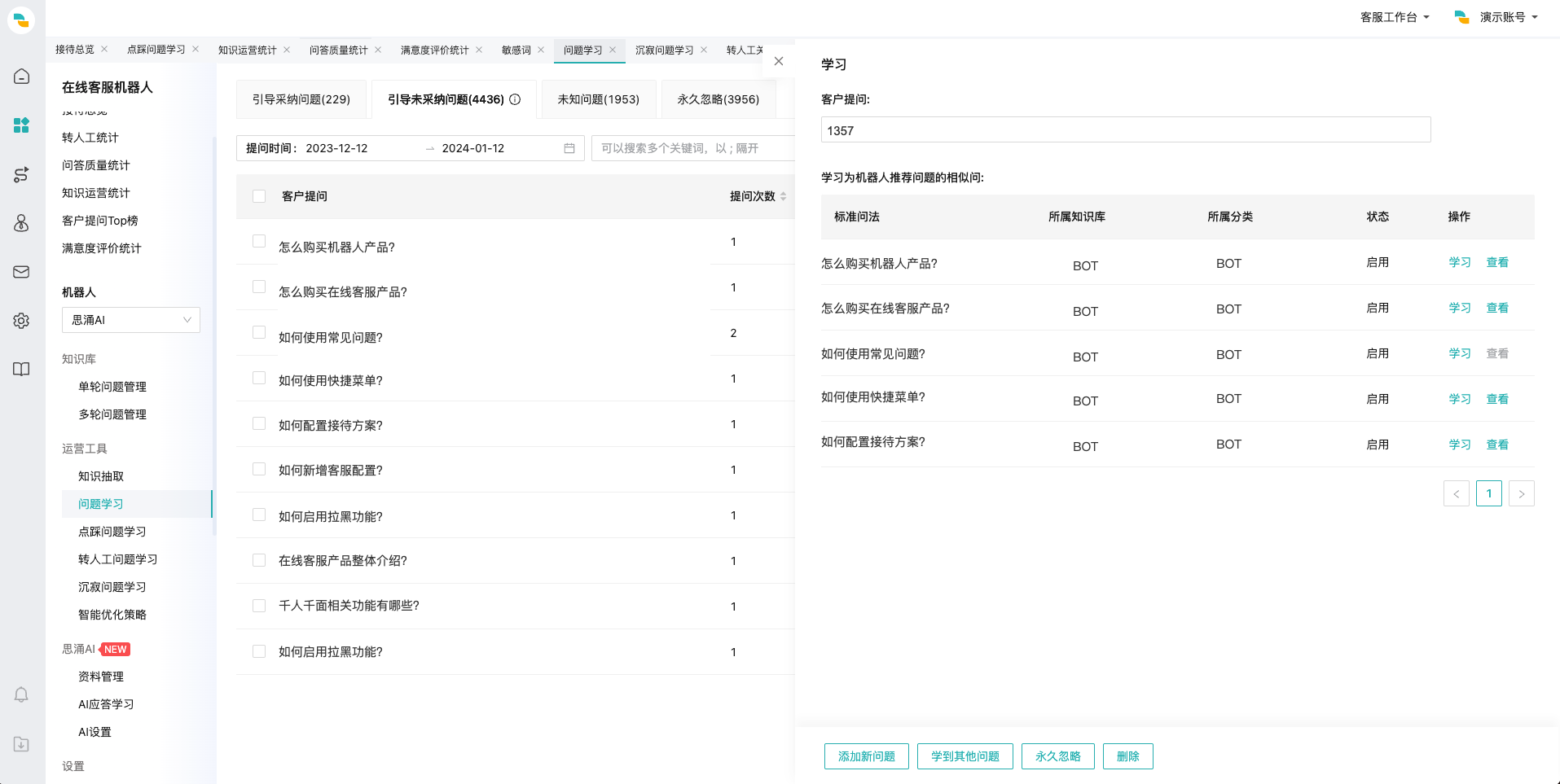
Task: Click the 添加新问题 button
Action: (867, 756)
